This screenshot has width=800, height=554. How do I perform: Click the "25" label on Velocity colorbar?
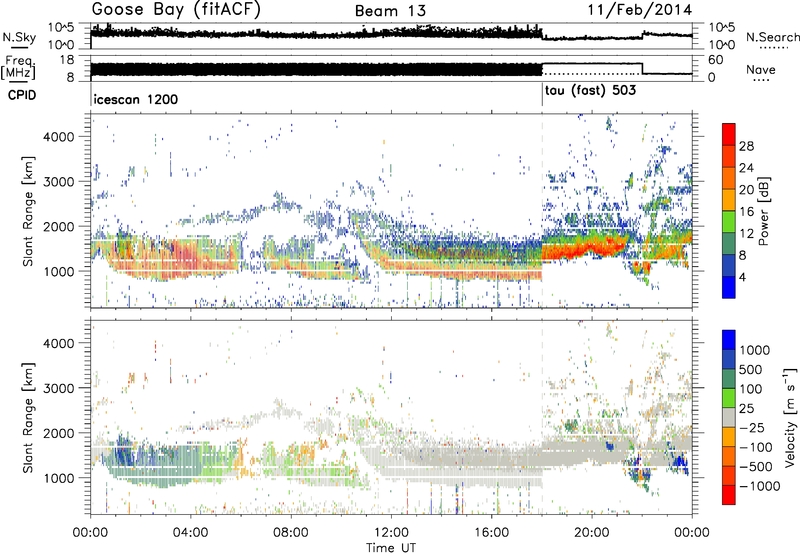coord(746,409)
